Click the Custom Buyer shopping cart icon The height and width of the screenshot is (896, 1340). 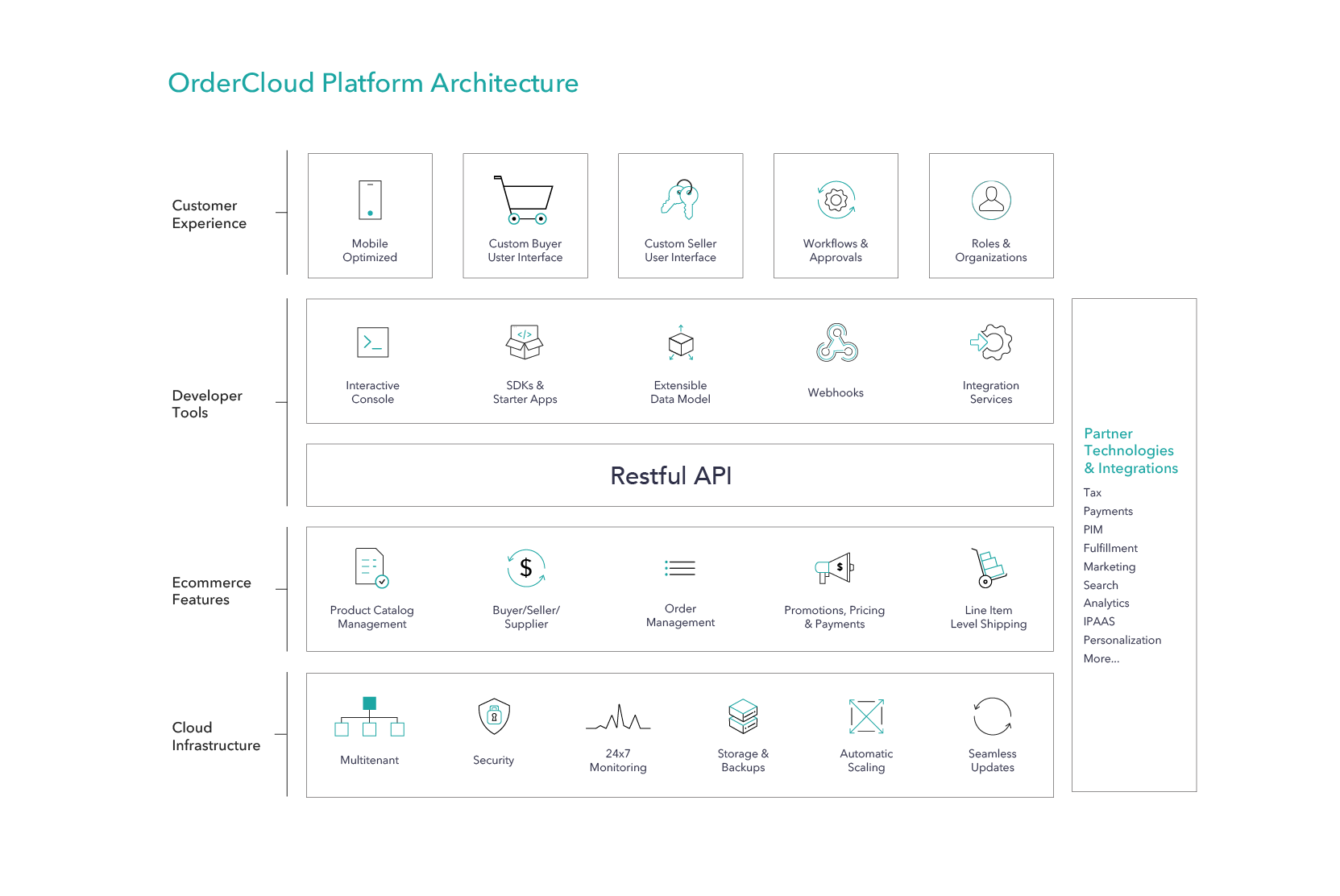[x=524, y=200]
